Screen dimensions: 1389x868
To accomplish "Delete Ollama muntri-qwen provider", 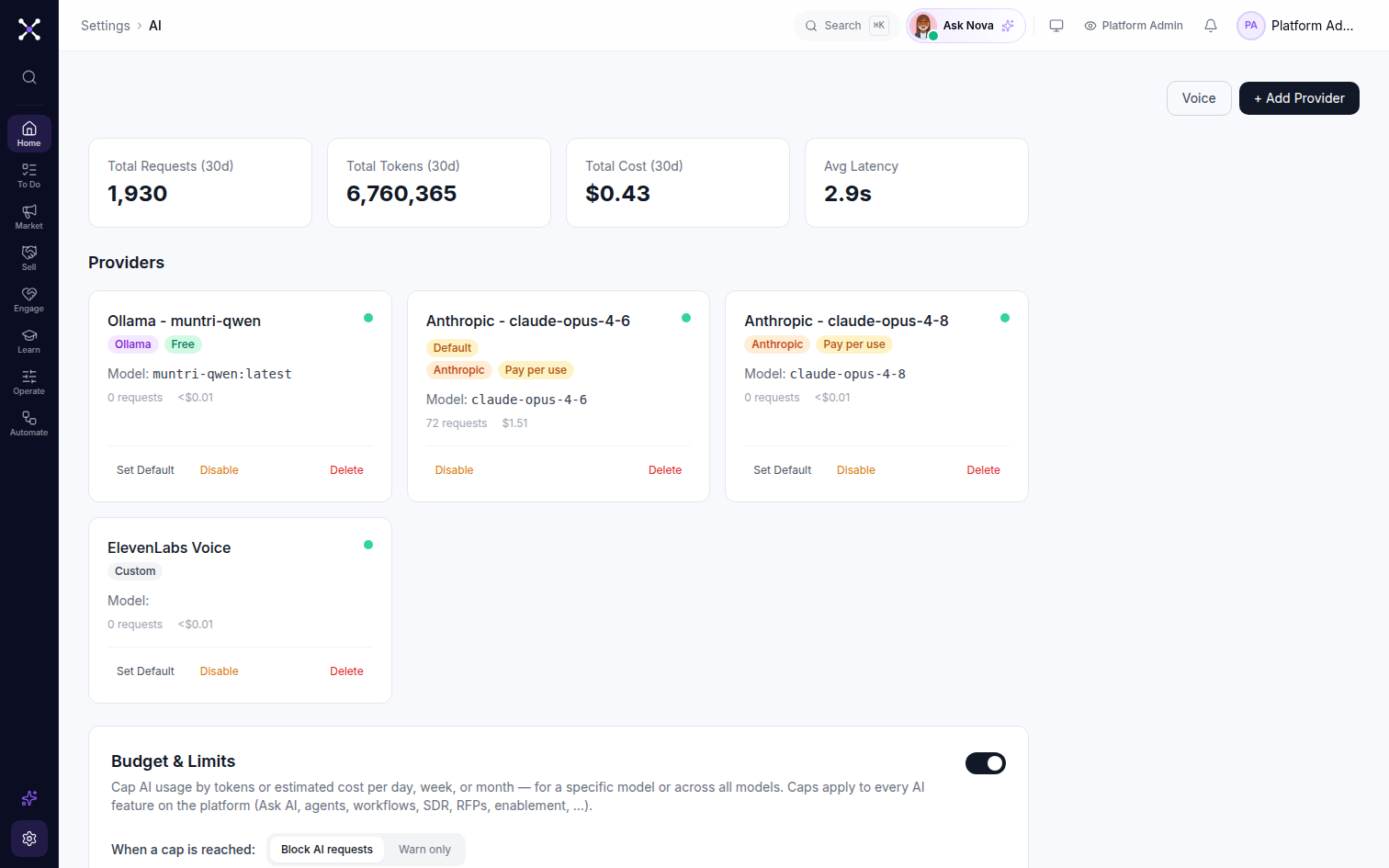I will coord(346,470).
